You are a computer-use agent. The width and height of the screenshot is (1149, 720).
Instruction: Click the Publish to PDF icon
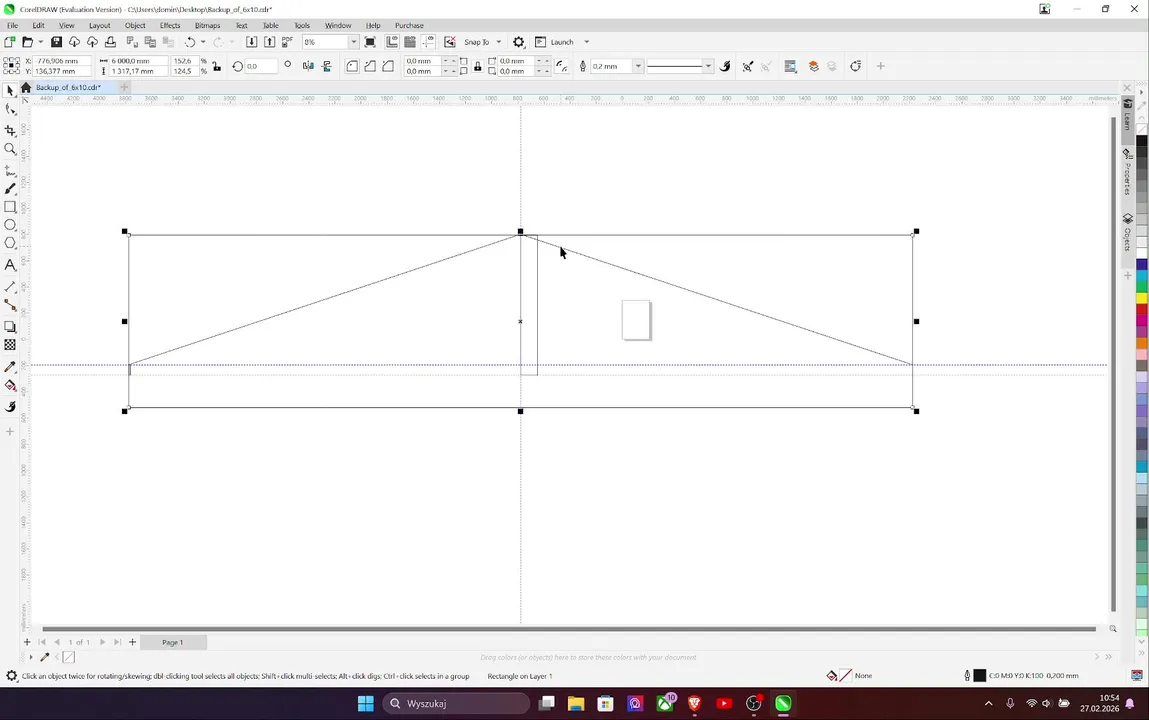[287, 42]
